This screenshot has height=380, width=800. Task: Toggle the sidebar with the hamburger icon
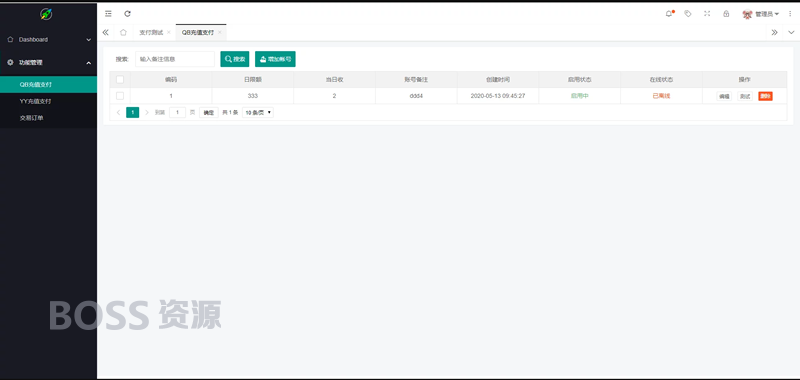tap(108, 14)
